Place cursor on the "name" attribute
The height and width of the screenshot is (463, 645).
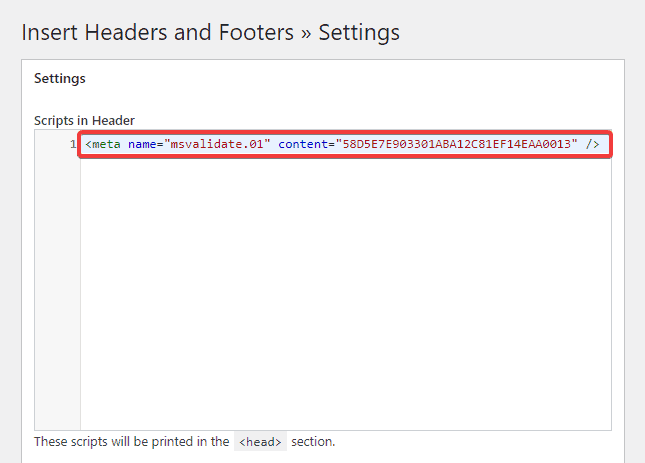pyautogui.click(x=144, y=145)
